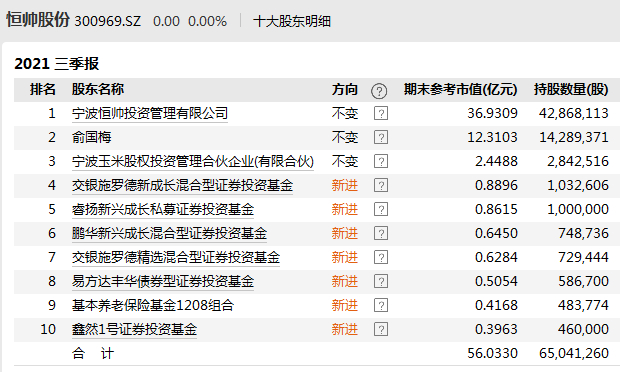
Task: Click the question icon for 宁波恒帅投资管理有限公司
Action: pos(381,113)
